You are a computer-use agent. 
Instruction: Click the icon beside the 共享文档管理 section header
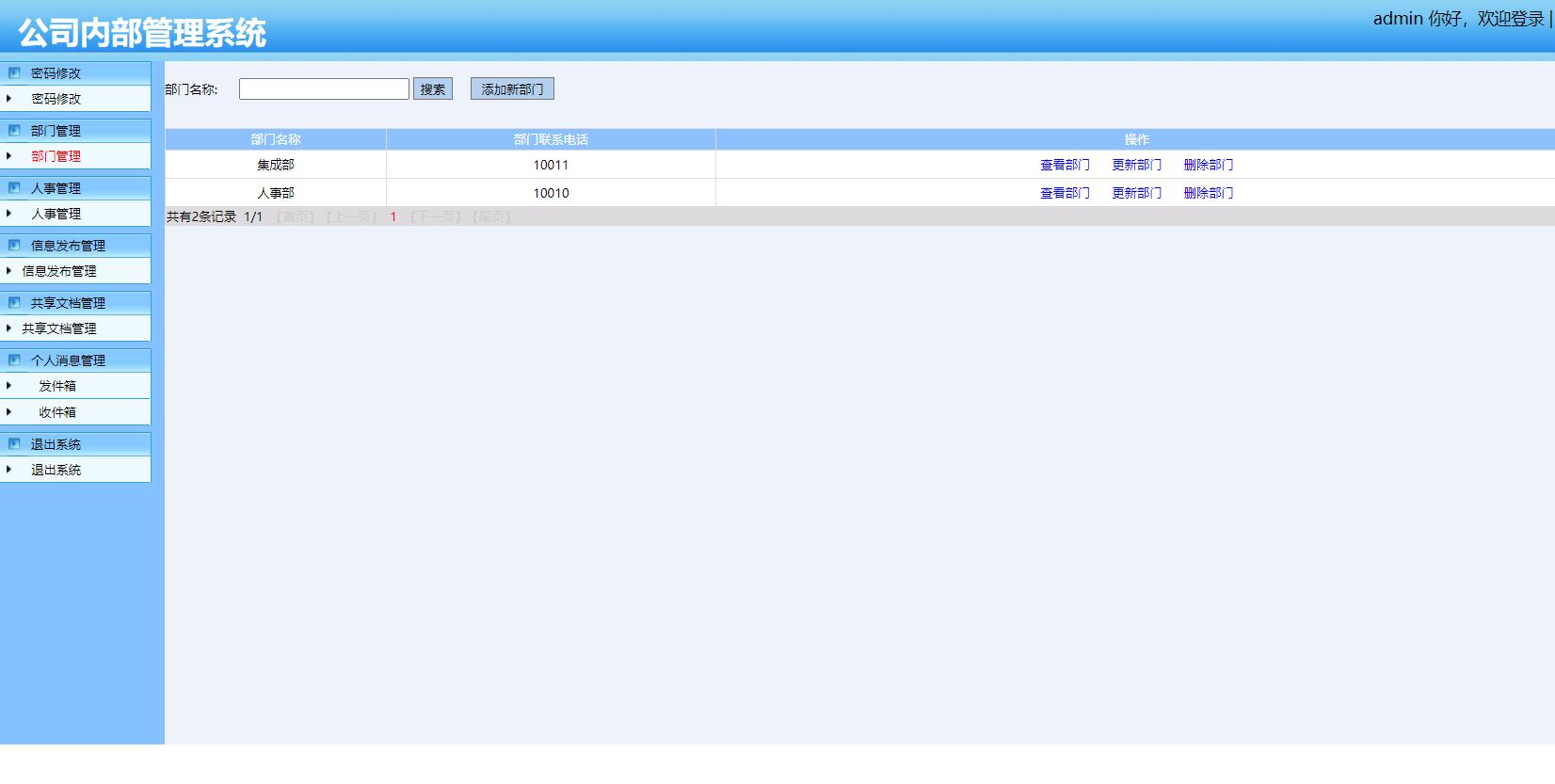(x=14, y=302)
